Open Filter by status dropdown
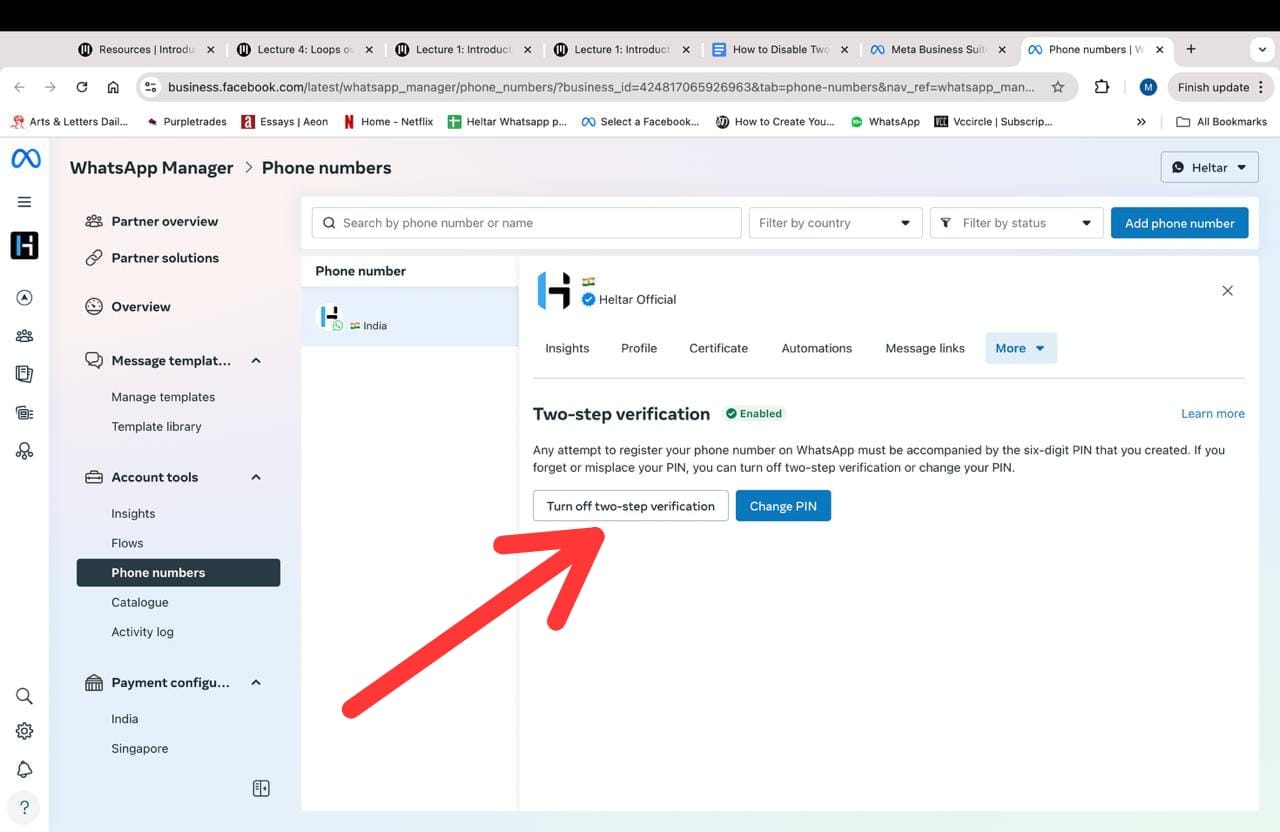The image size is (1280, 832). pos(1017,223)
